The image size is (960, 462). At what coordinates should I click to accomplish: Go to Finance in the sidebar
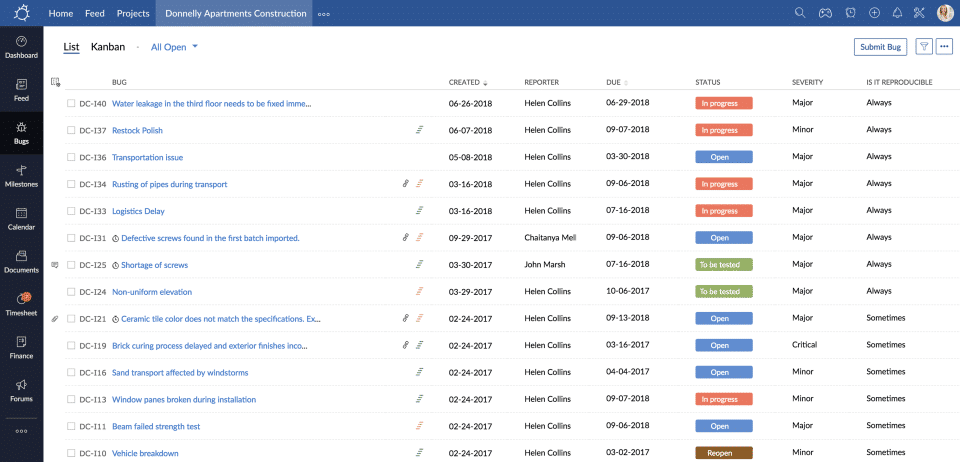tap(21, 346)
